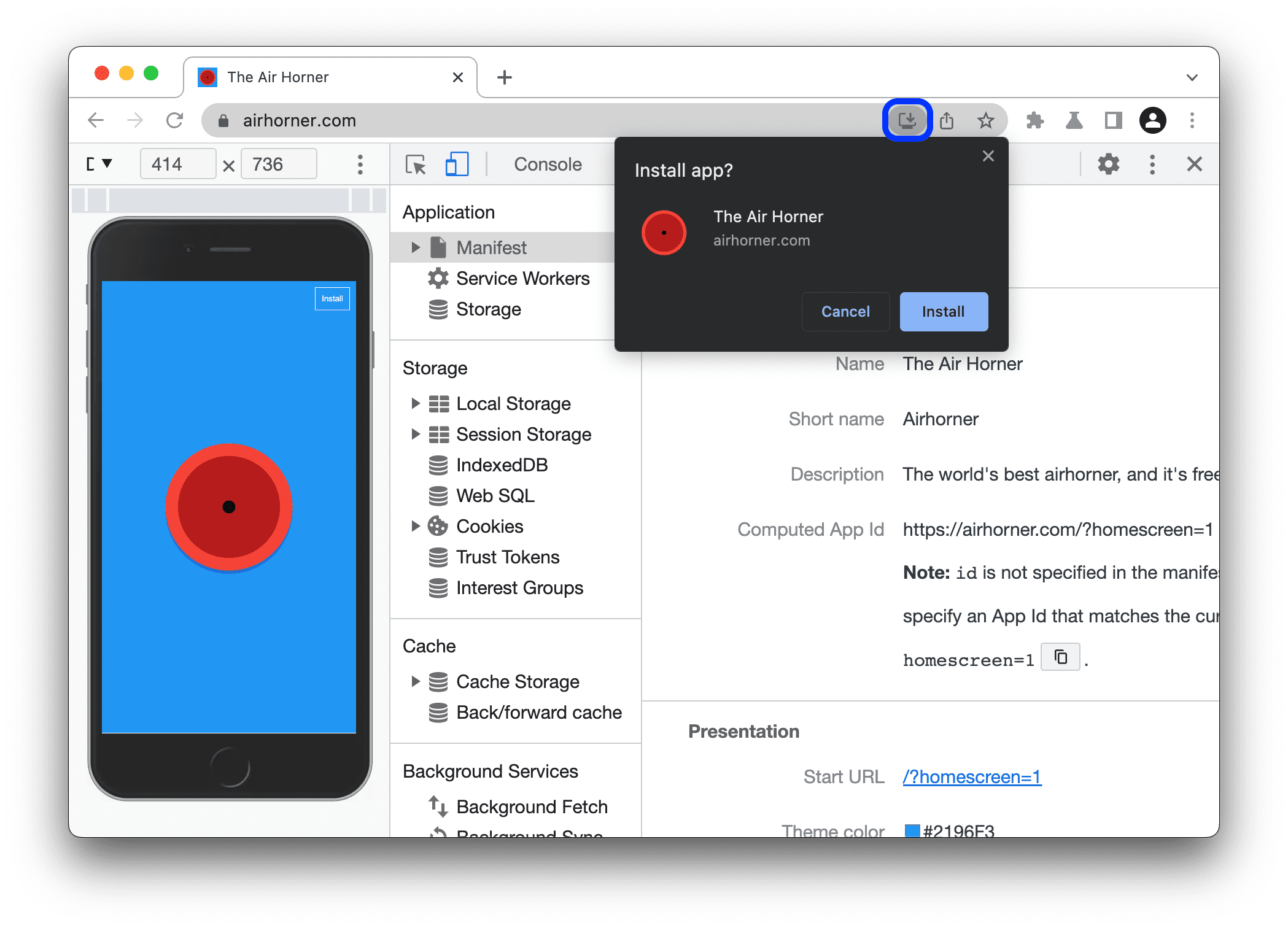Click the install PWA icon in address bar
The image size is (1288, 928).
905,120
